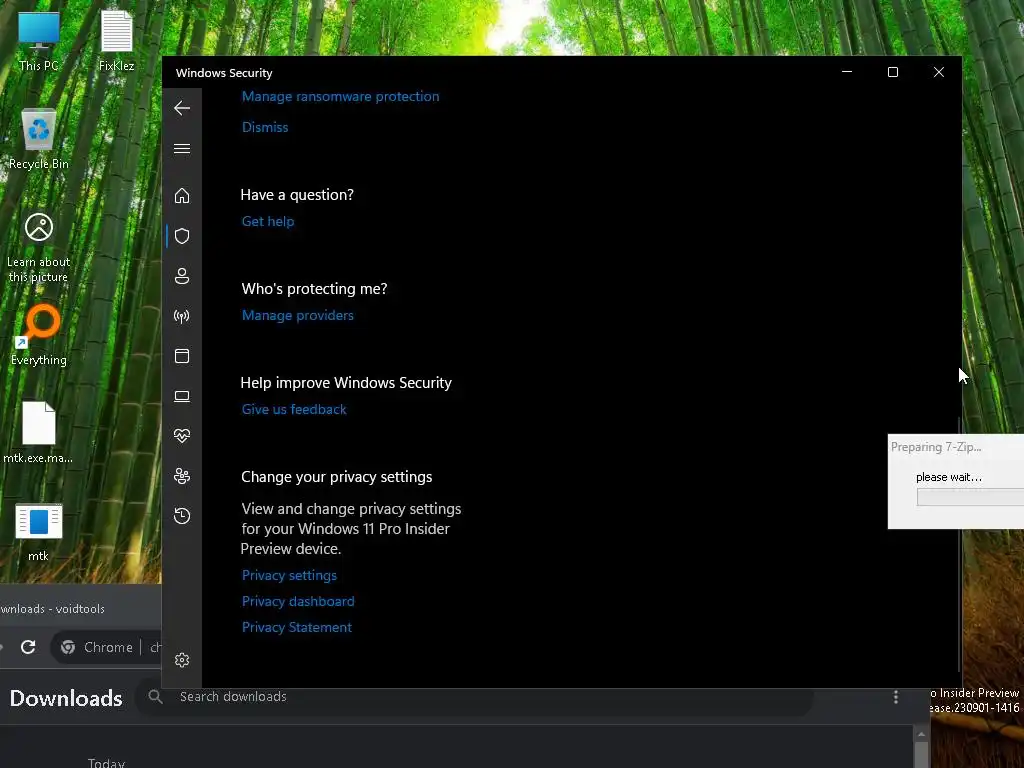Open Chrome downloads more actions menu

tap(895, 697)
